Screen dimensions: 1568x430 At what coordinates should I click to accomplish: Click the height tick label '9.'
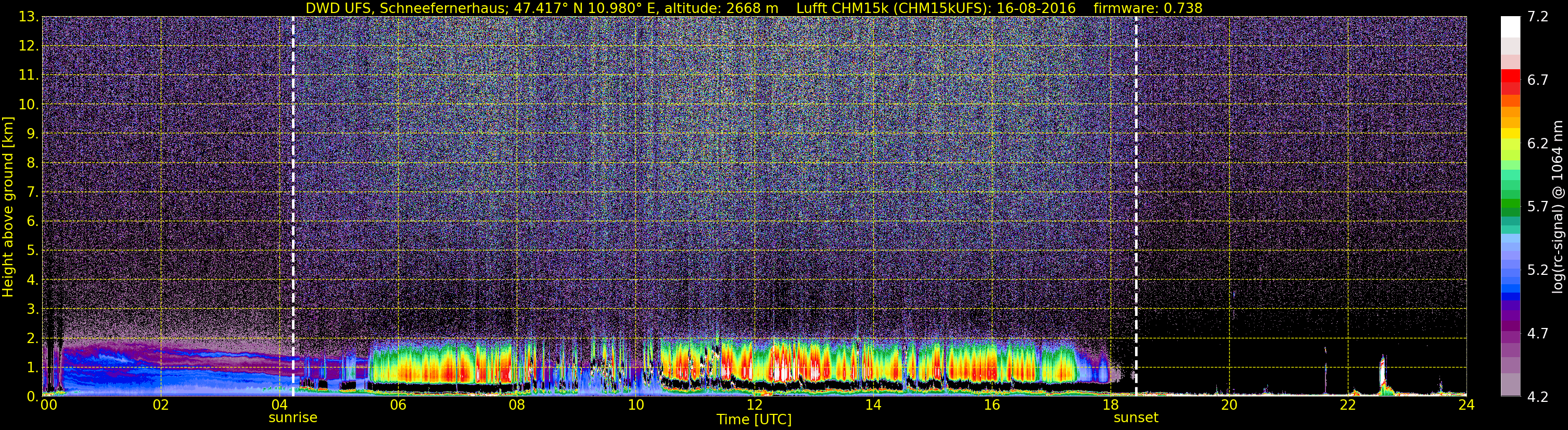(x=33, y=133)
